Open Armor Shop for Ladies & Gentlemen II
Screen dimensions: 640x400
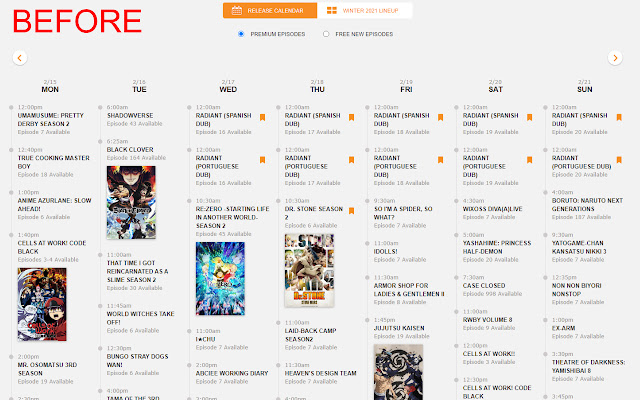409,289
